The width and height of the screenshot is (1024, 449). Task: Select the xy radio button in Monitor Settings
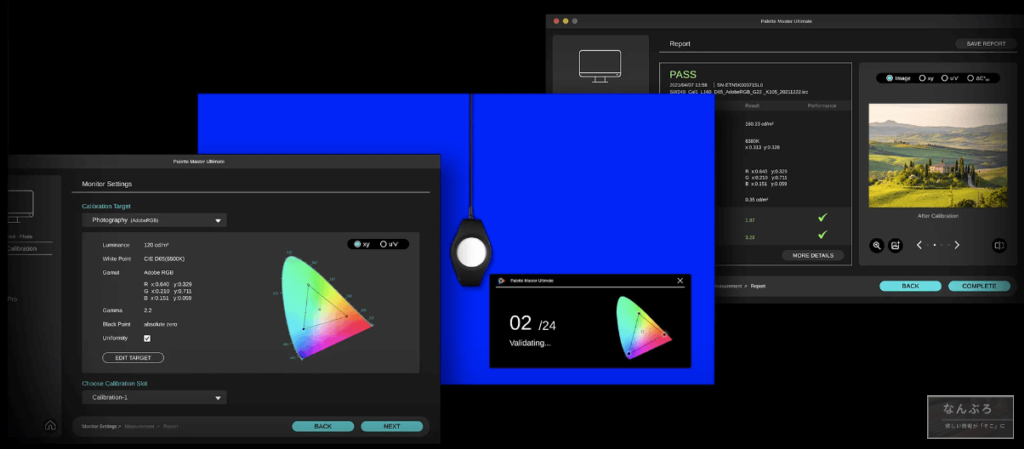click(x=357, y=244)
